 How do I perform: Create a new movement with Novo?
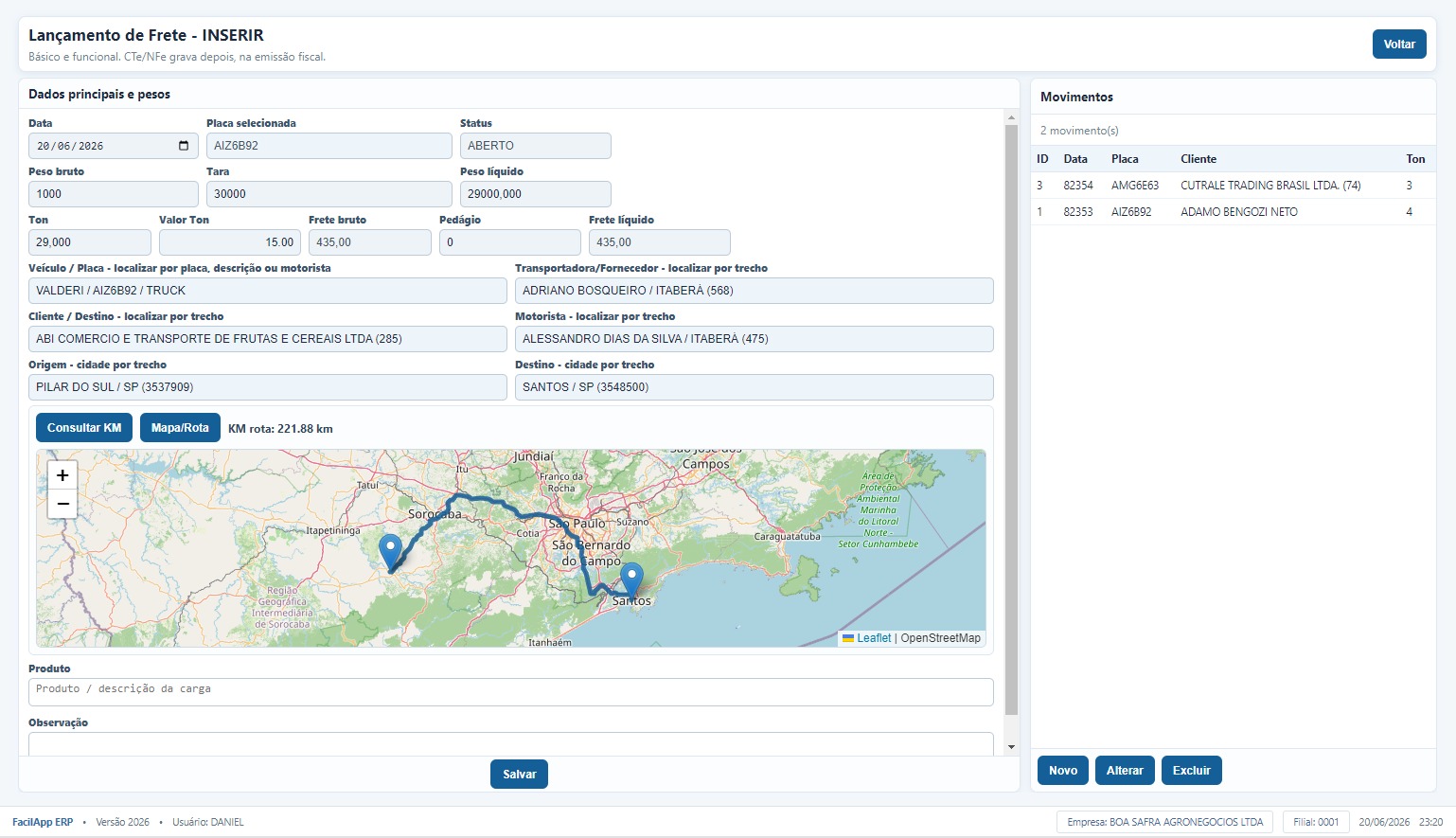coord(1063,771)
